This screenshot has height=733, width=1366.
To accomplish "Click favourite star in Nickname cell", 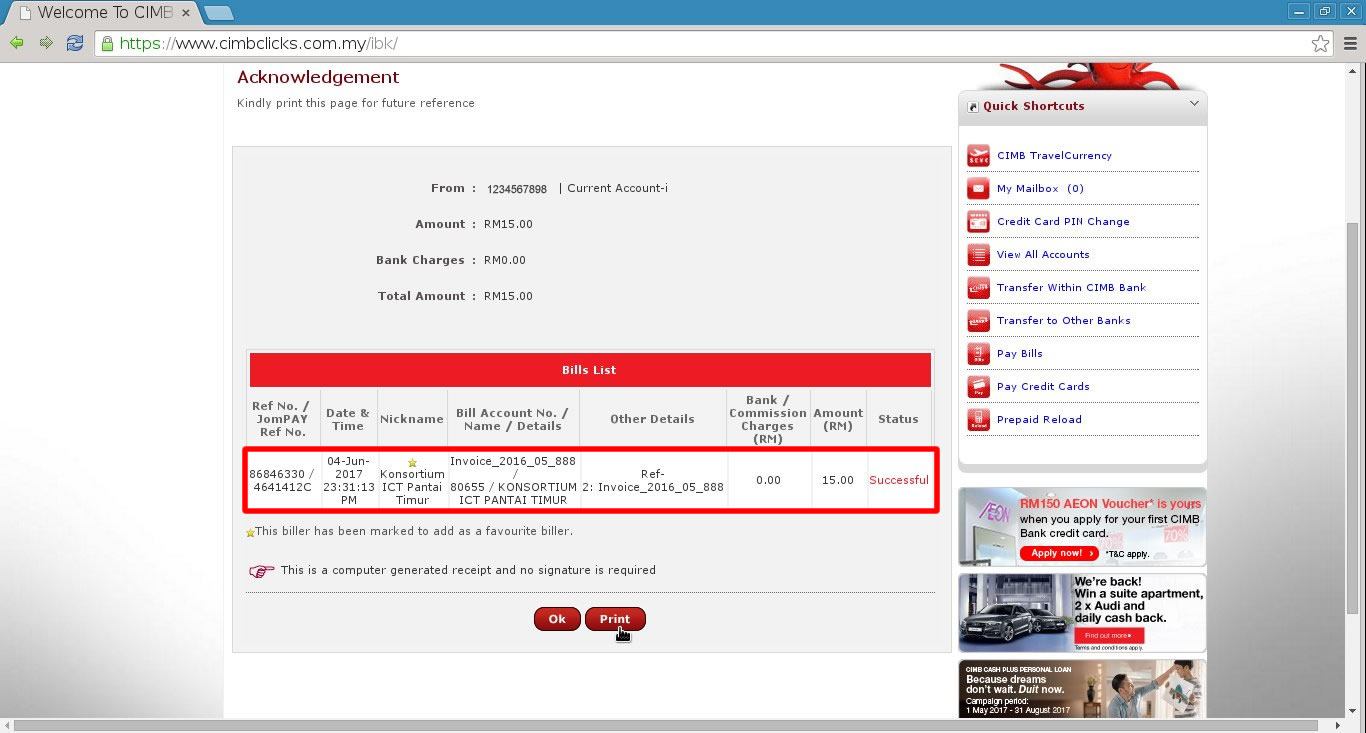I will [x=412, y=463].
